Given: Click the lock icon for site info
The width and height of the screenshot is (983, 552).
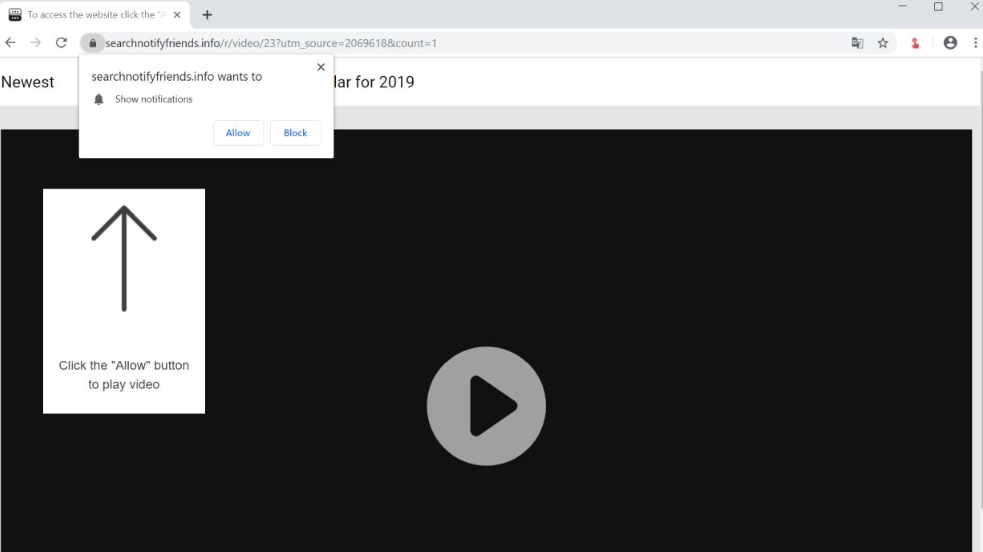Looking at the screenshot, I should (x=92, y=43).
